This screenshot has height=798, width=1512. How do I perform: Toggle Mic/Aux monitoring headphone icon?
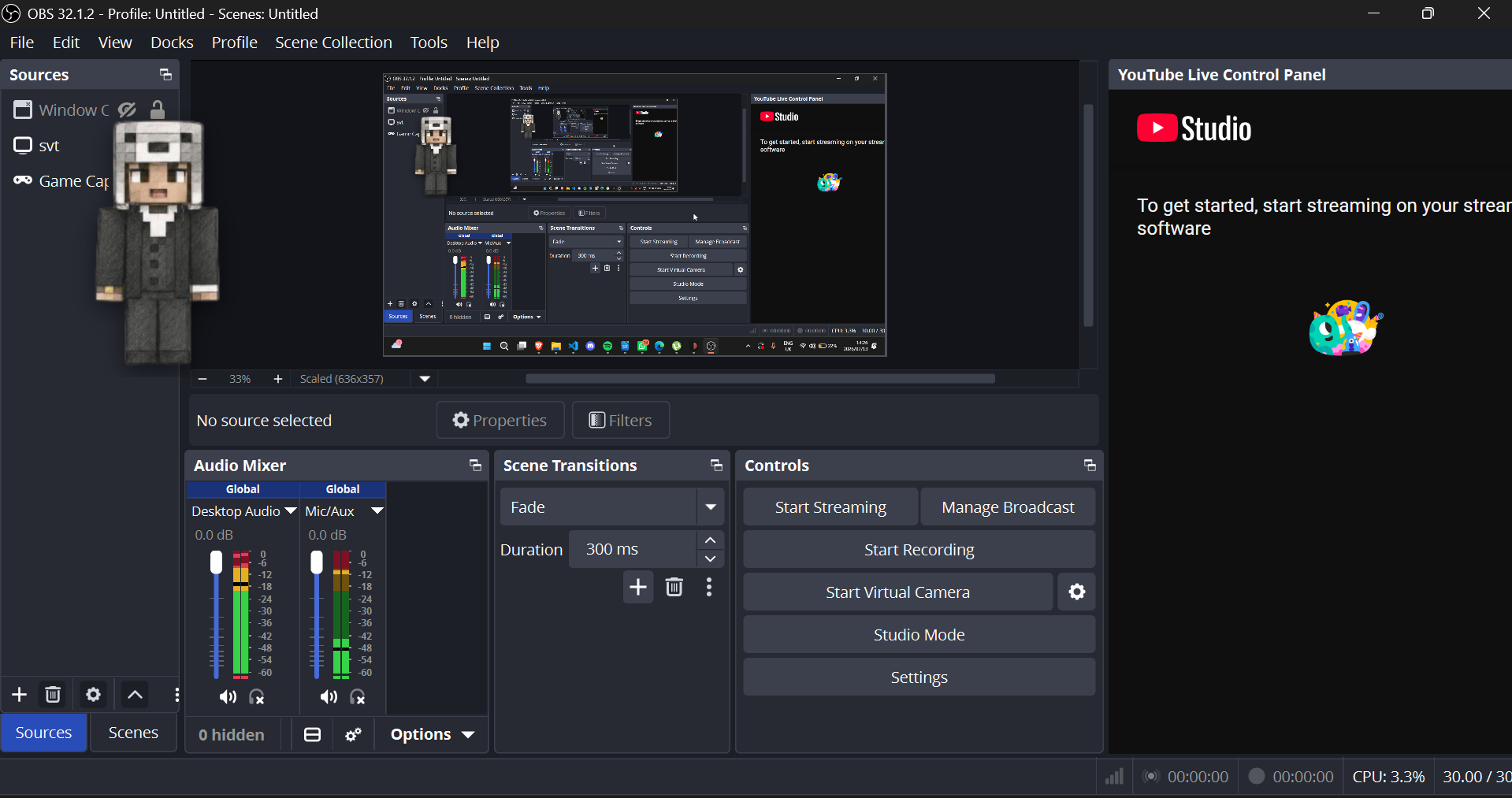point(358,697)
